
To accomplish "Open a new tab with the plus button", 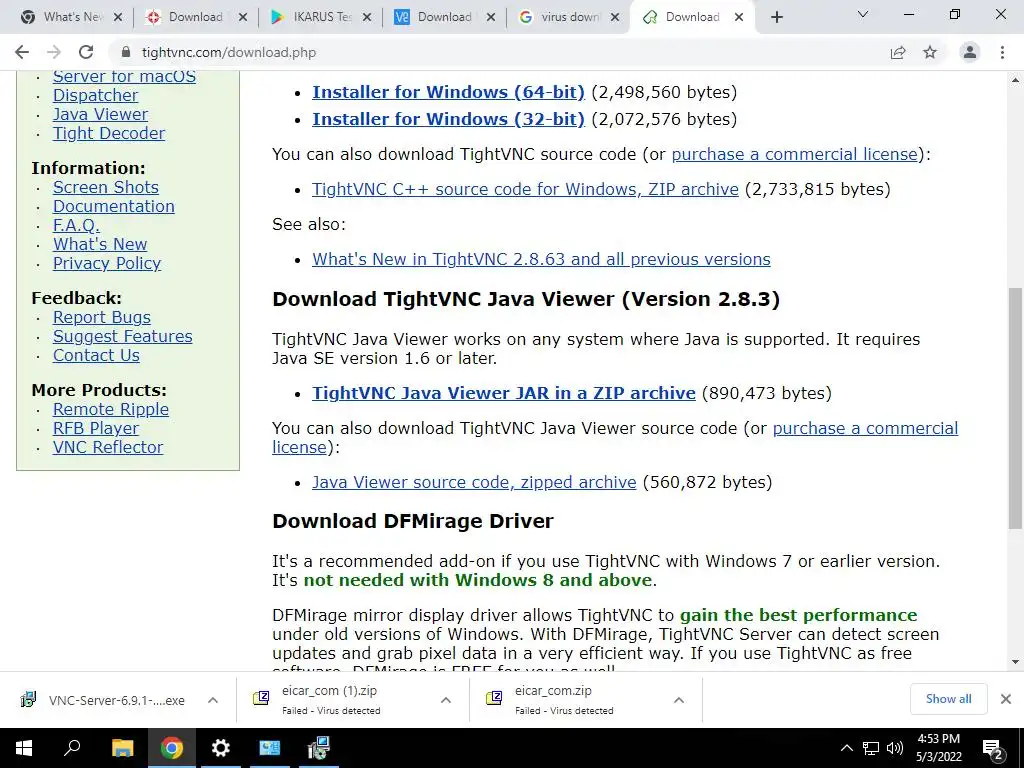I will coord(776,17).
